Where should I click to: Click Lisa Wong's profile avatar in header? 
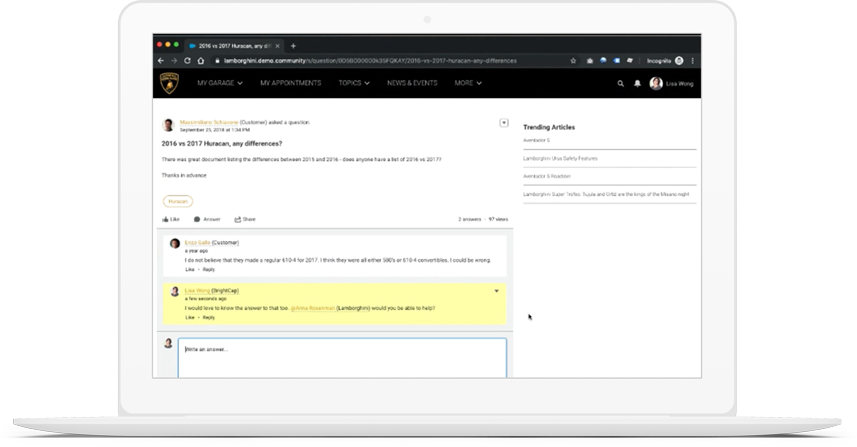point(656,83)
